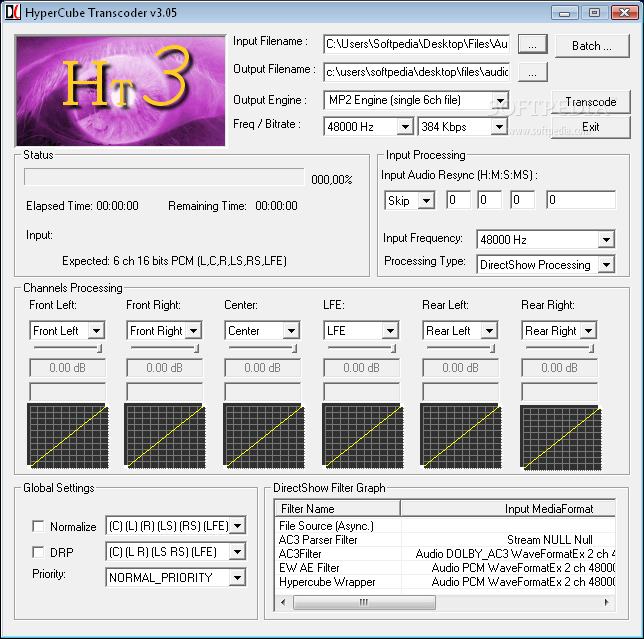
Task: Click the Rear Right gain slider
Action: point(560,348)
